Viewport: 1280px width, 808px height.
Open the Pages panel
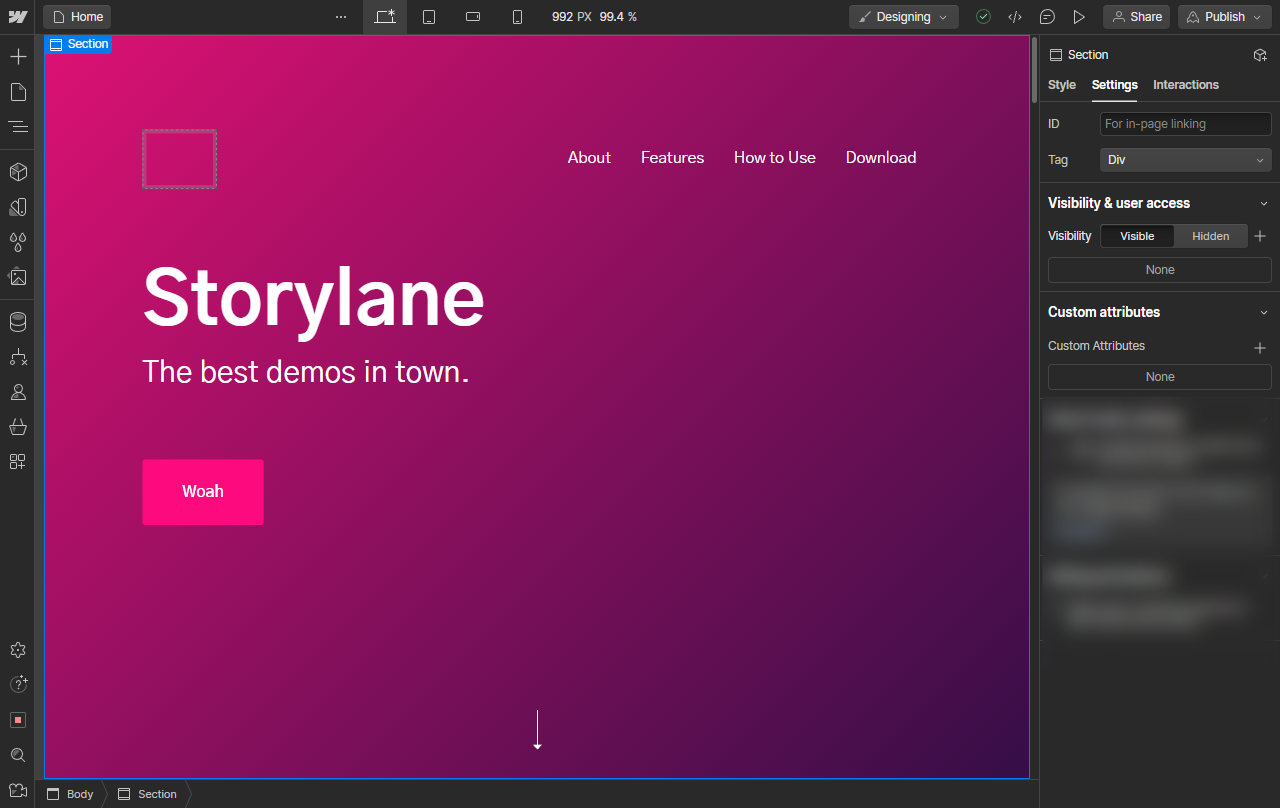point(18,92)
